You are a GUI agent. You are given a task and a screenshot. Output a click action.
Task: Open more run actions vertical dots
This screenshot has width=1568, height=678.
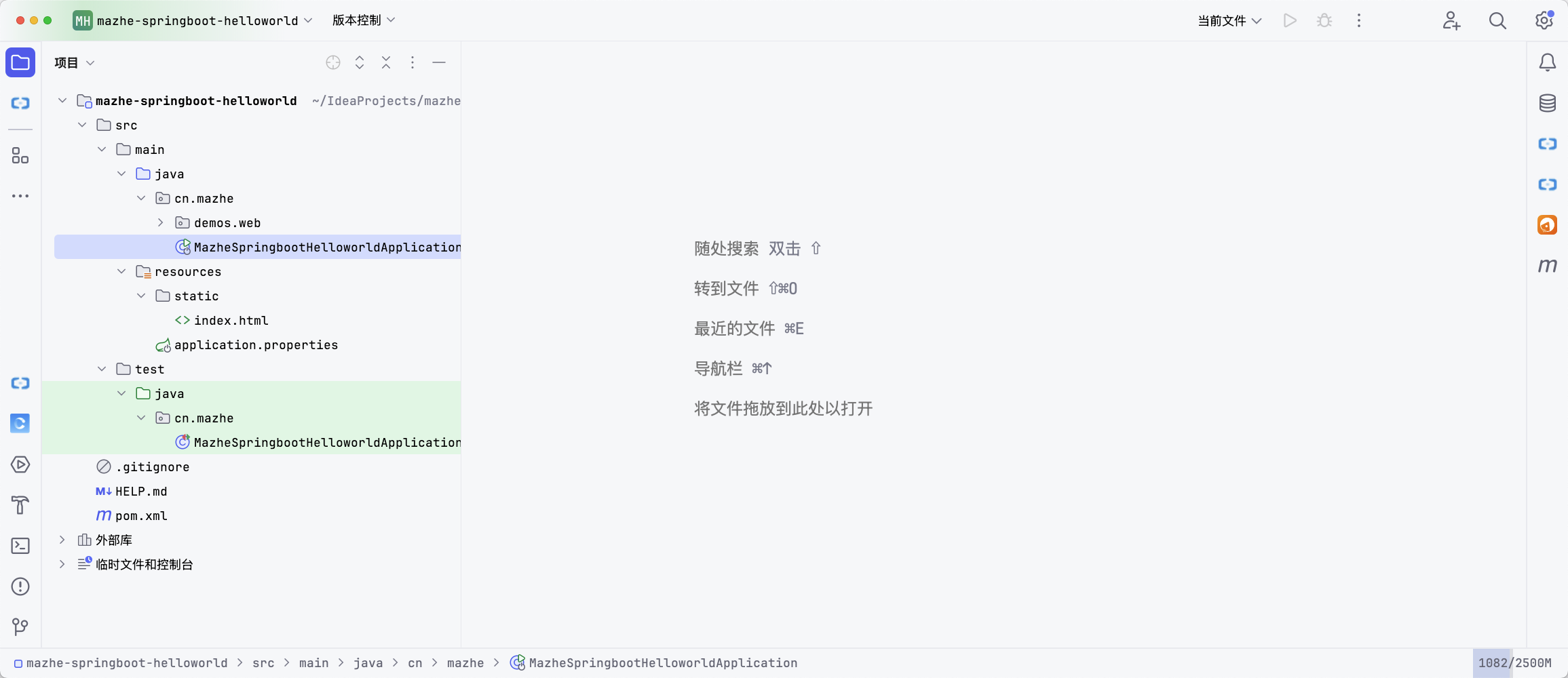click(1359, 20)
